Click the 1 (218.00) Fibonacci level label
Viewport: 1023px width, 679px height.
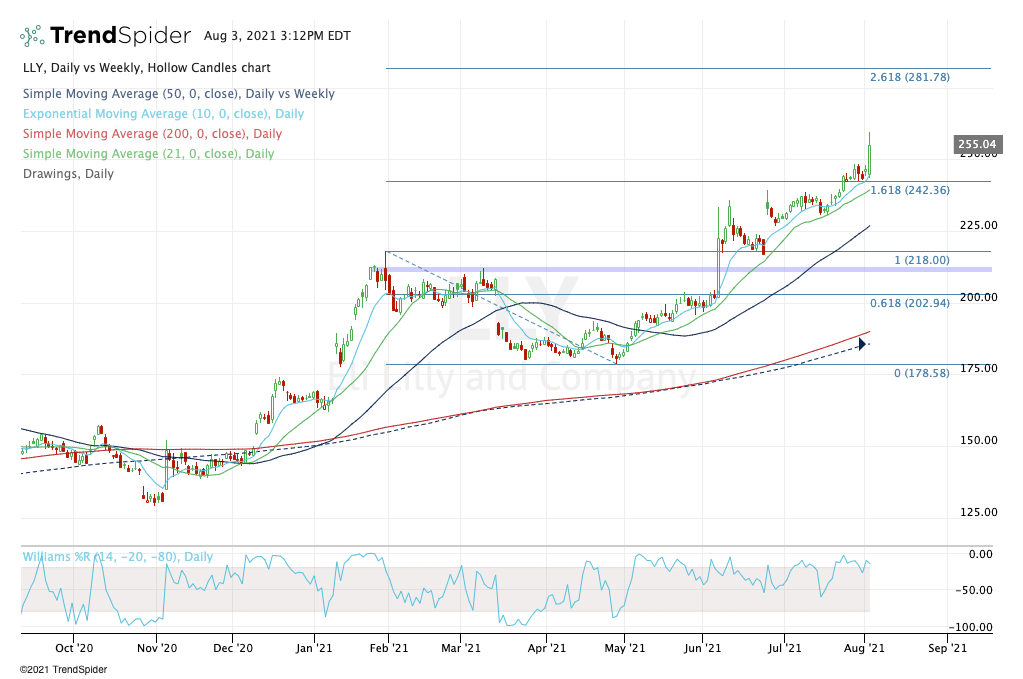(x=921, y=260)
